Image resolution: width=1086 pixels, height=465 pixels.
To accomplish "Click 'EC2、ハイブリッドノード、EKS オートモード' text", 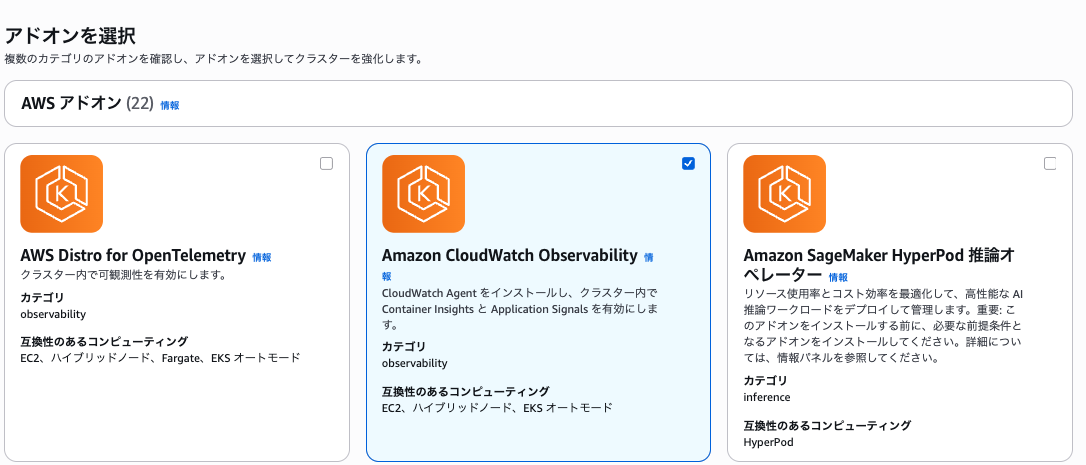I will (497, 408).
